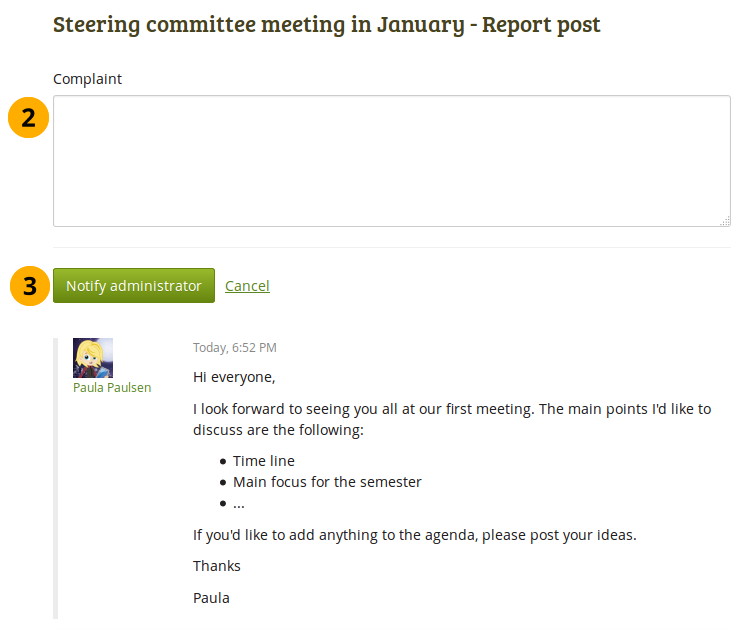The width and height of the screenshot is (740, 630).
Task: Cancel the report post form
Action: point(247,286)
